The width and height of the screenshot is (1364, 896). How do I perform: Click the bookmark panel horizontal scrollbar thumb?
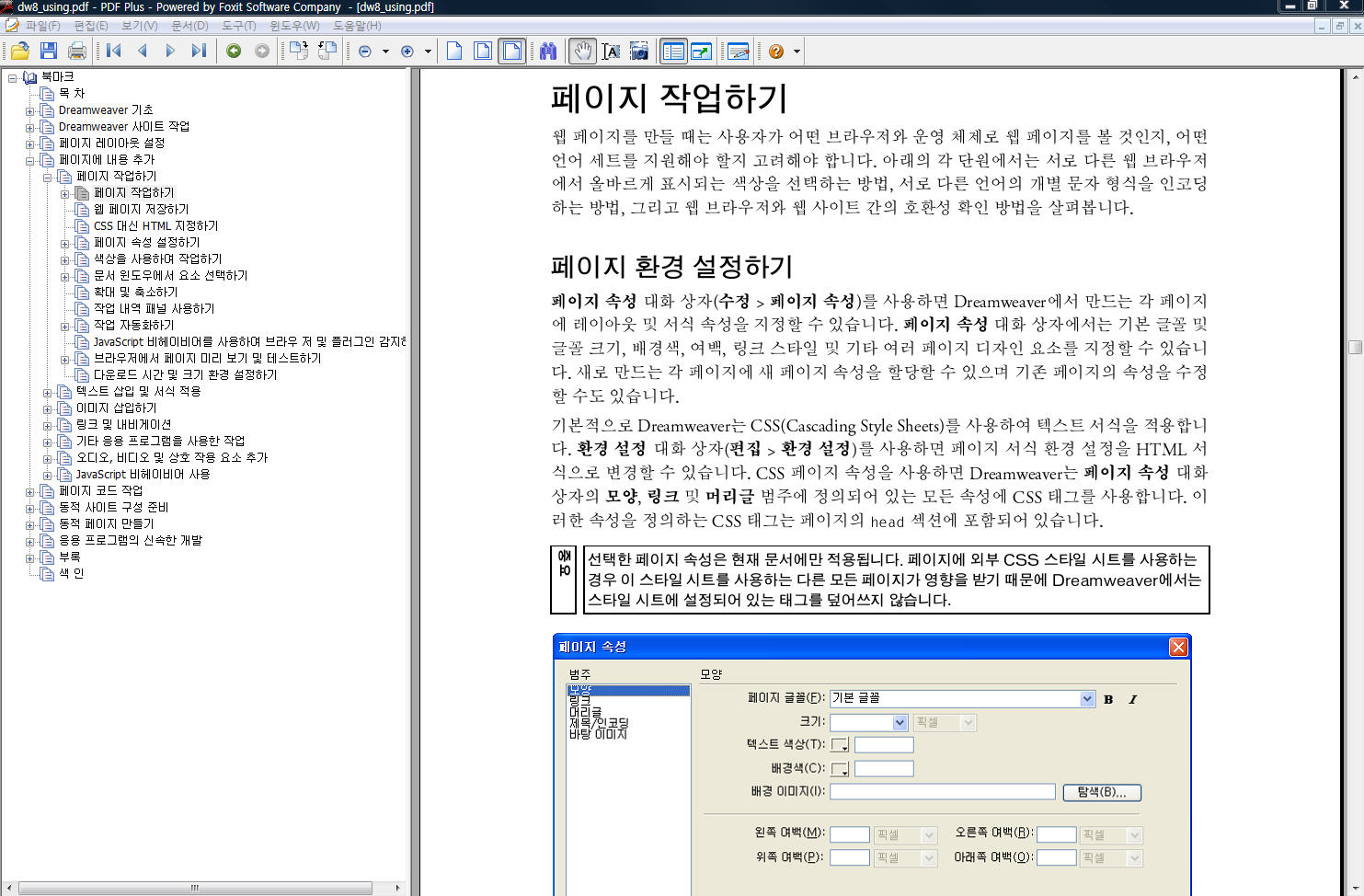(195, 888)
